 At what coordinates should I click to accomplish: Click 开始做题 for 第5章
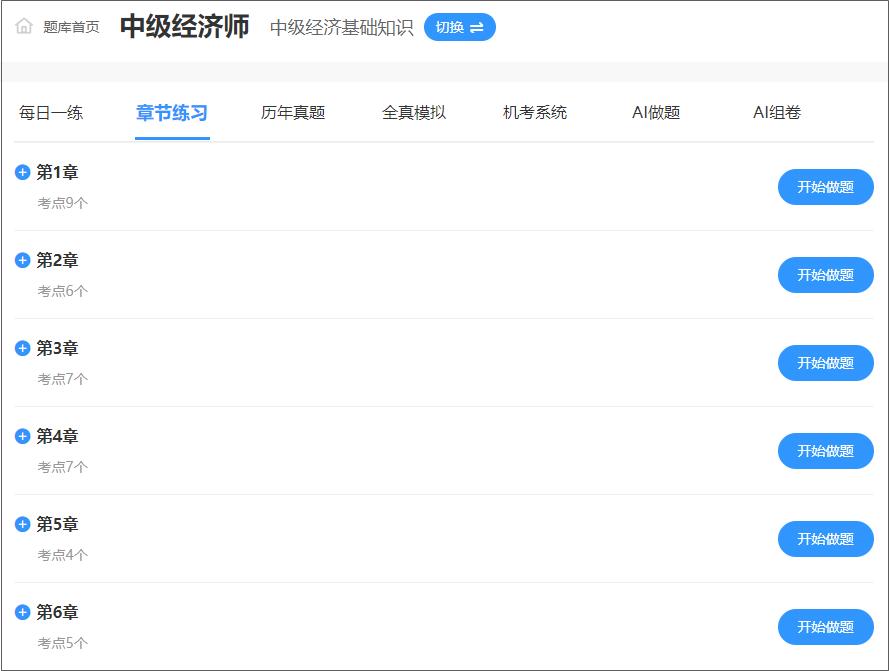click(x=825, y=539)
